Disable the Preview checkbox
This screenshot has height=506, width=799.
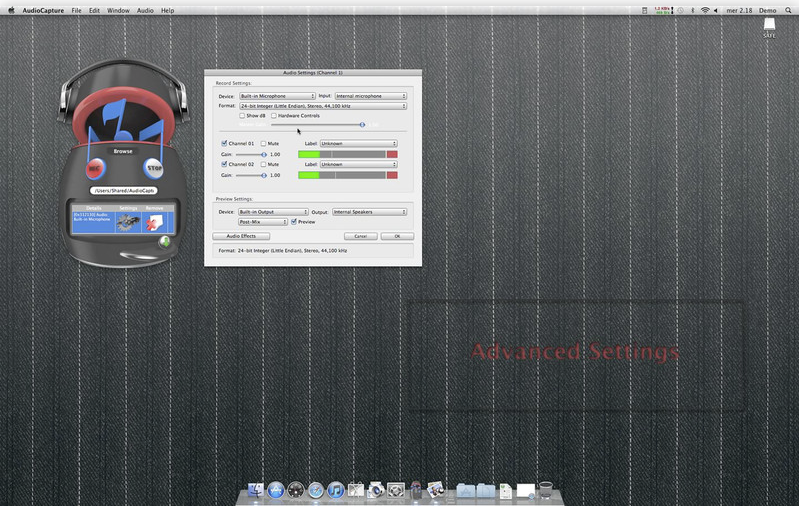(294, 222)
